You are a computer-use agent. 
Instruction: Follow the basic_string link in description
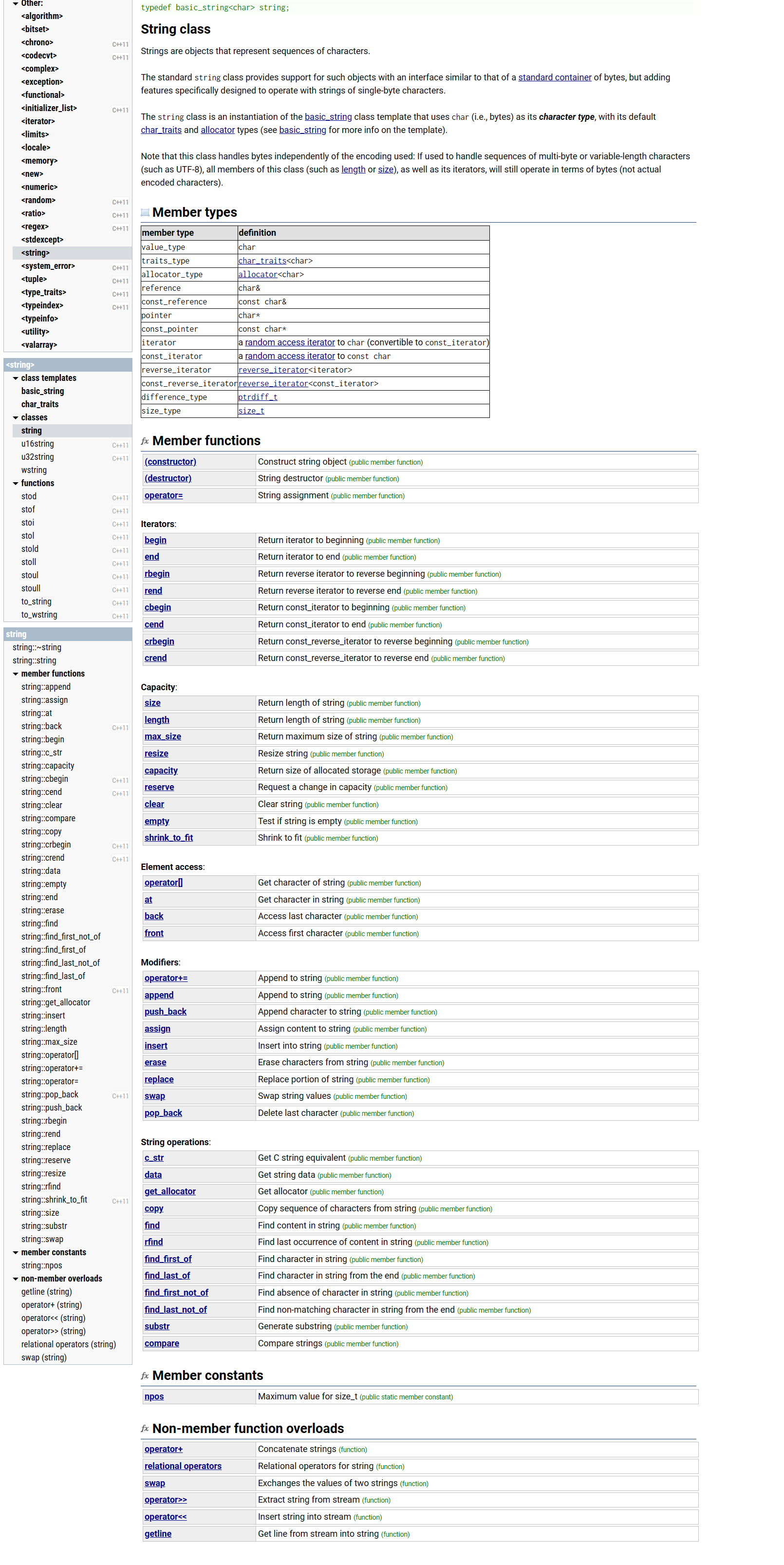[328, 116]
